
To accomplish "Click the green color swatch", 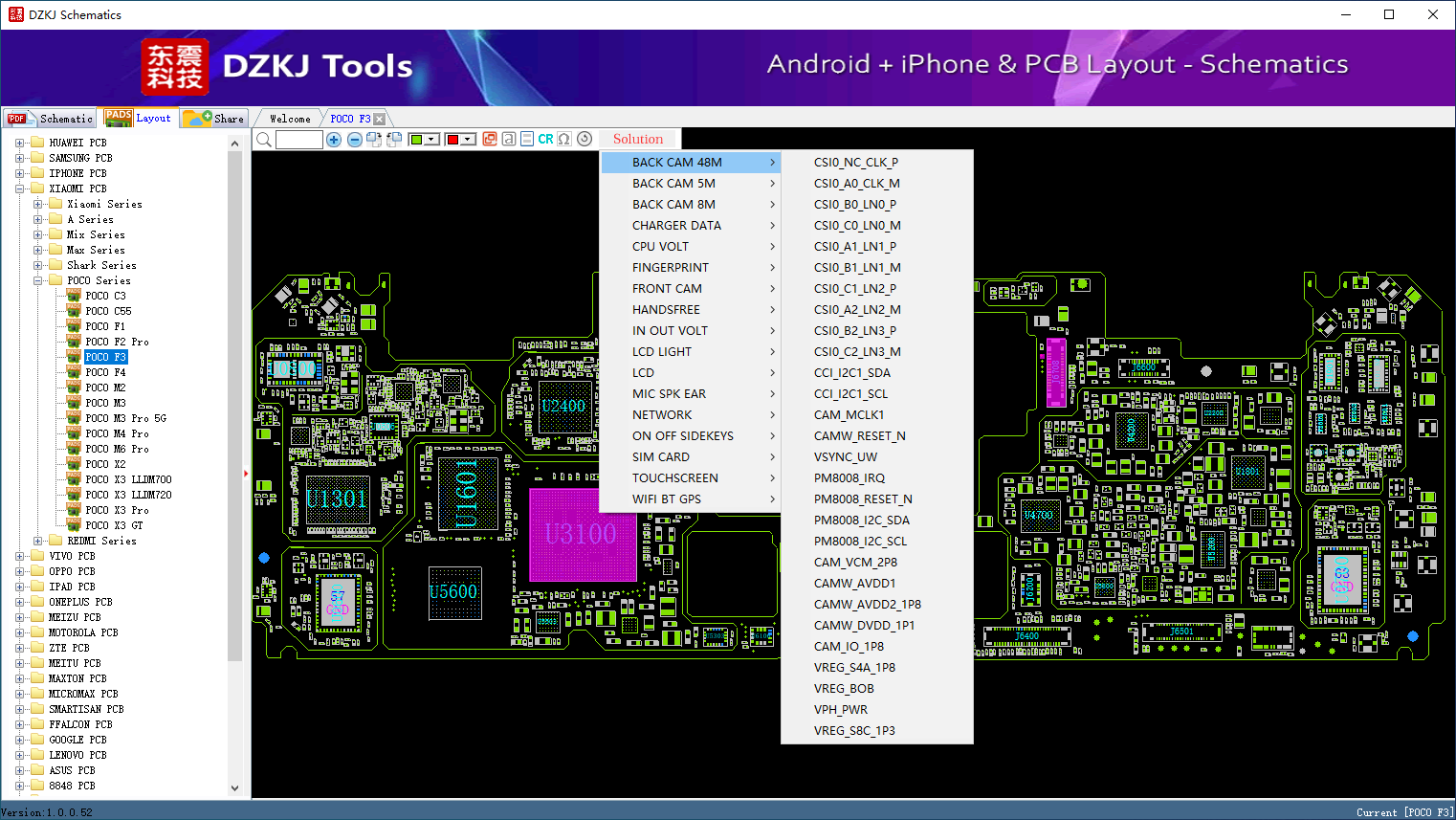I will click(416, 140).
